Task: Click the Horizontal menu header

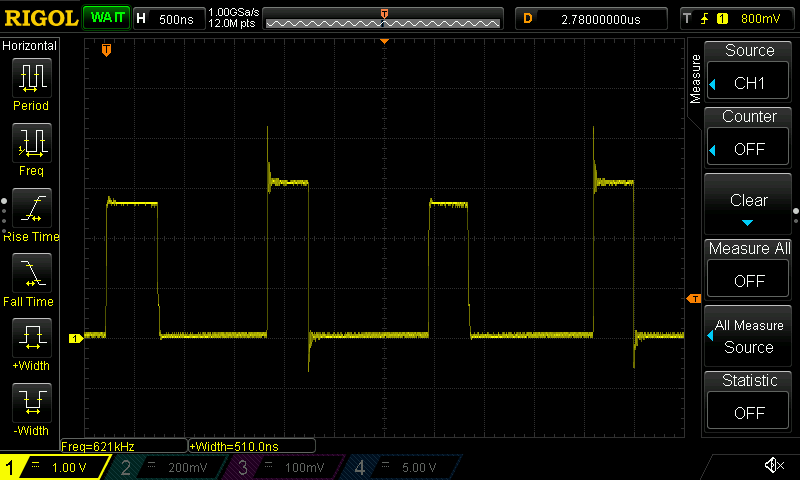Action: click(30, 45)
